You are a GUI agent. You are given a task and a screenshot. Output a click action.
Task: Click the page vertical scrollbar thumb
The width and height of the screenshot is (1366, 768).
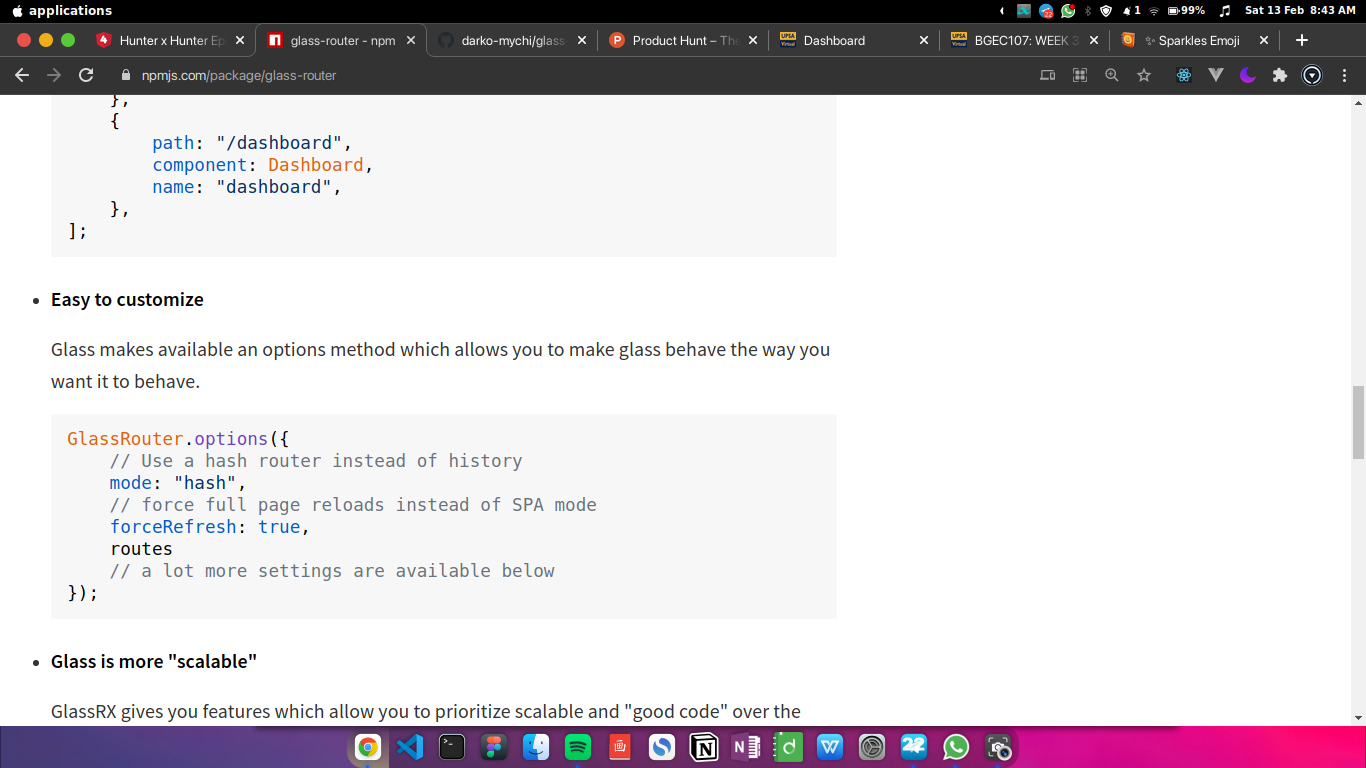point(1358,421)
